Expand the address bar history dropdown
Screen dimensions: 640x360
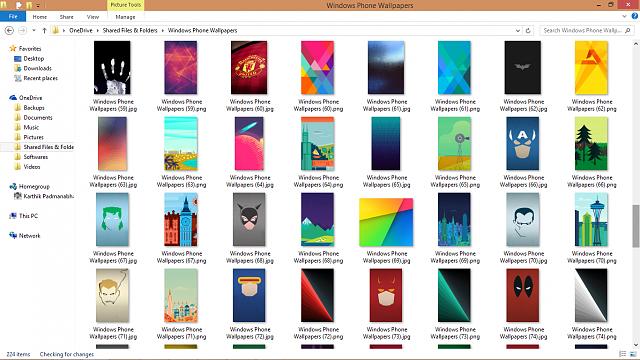pos(518,31)
